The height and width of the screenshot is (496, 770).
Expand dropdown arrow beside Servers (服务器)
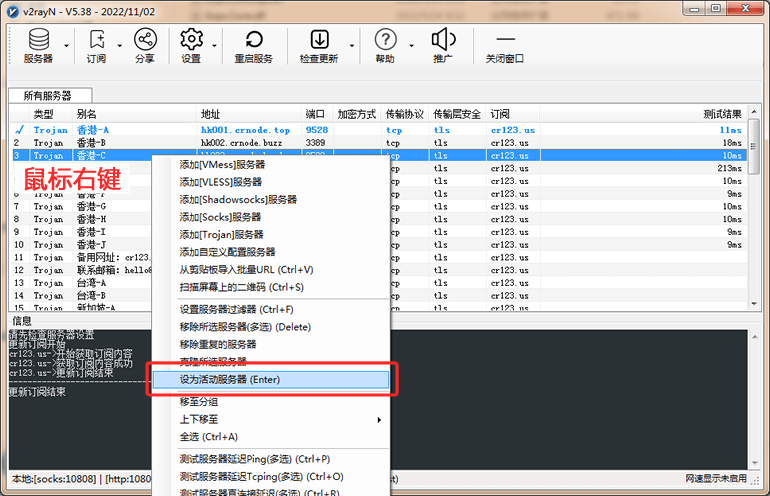pyautogui.click(x=67, y=46)
